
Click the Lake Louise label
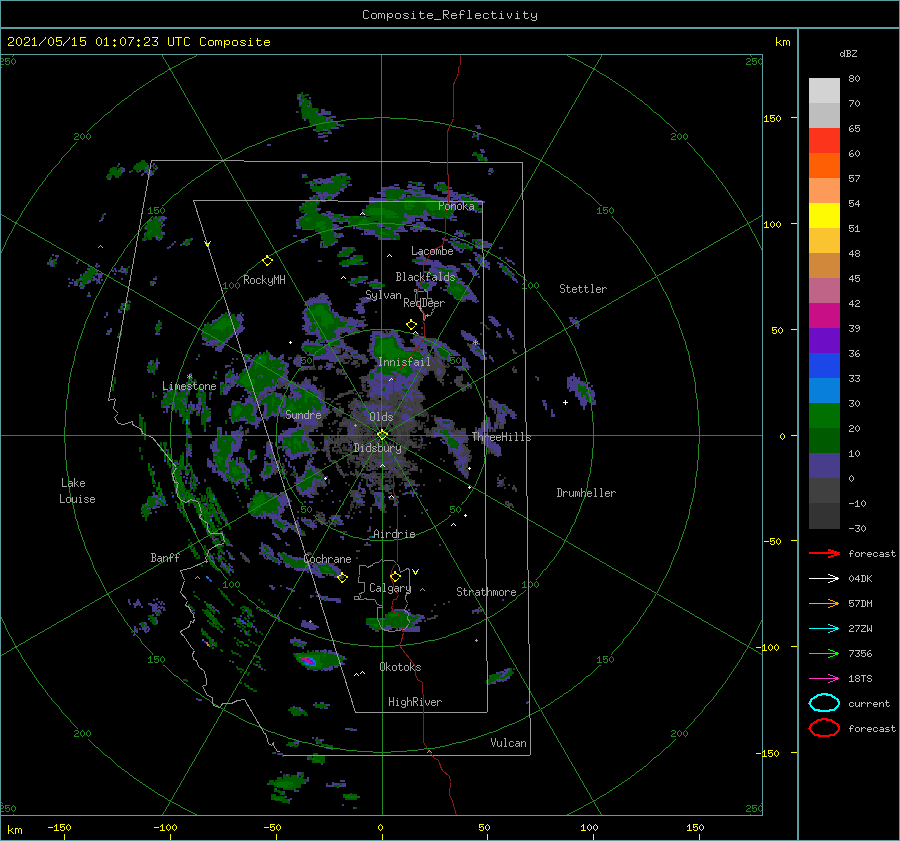[77, 491]
